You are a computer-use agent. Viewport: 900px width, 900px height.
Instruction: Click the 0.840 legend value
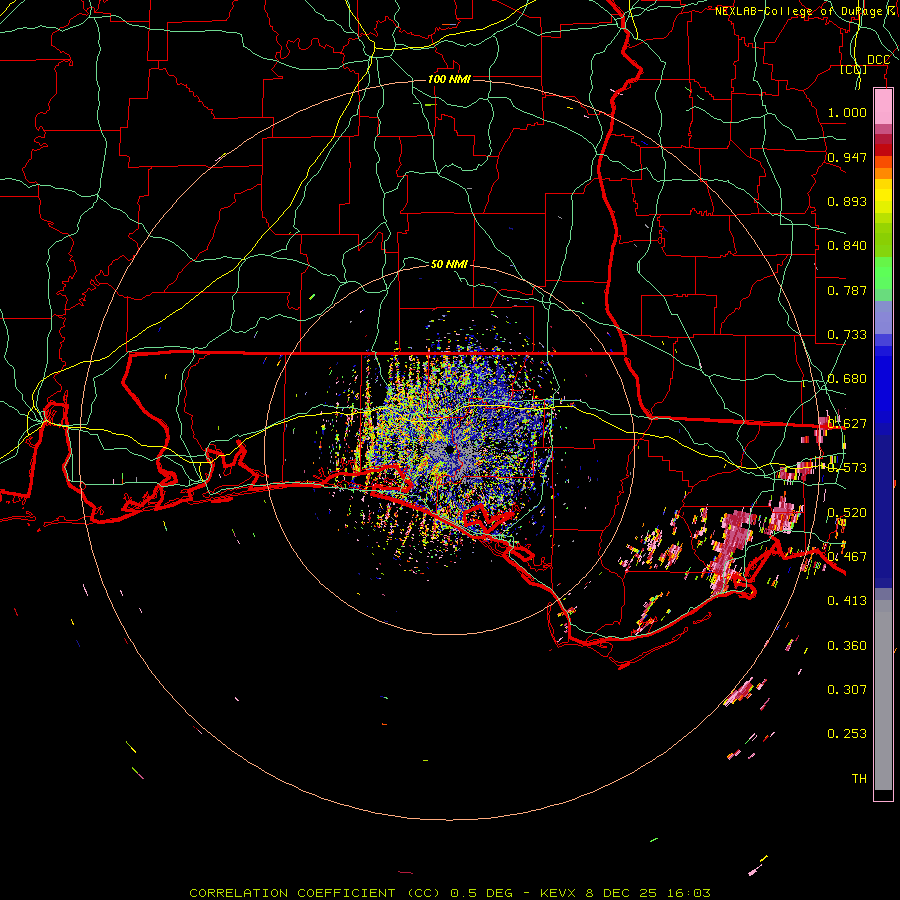click(847, 246)
